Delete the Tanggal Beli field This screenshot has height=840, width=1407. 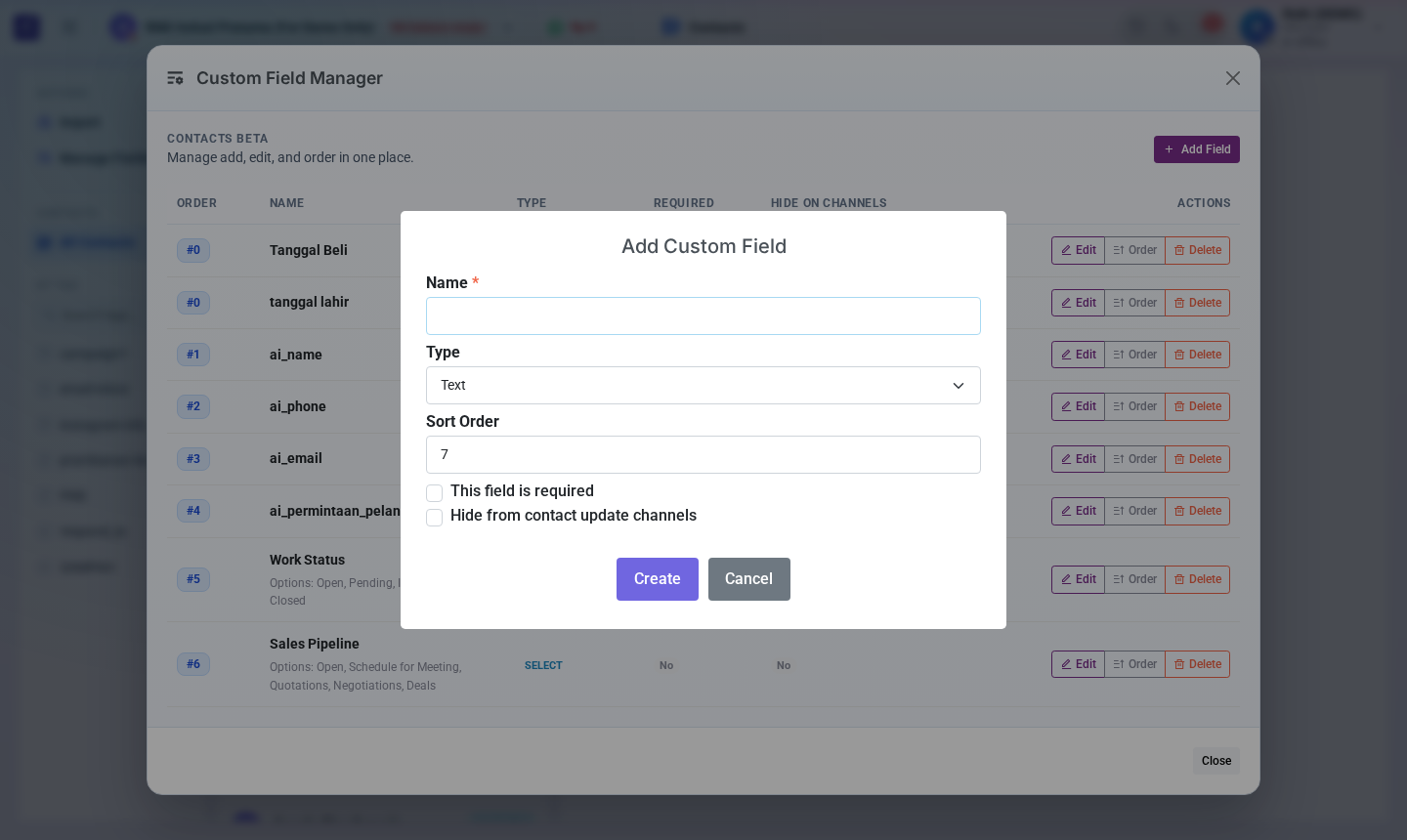point(1198,250)
